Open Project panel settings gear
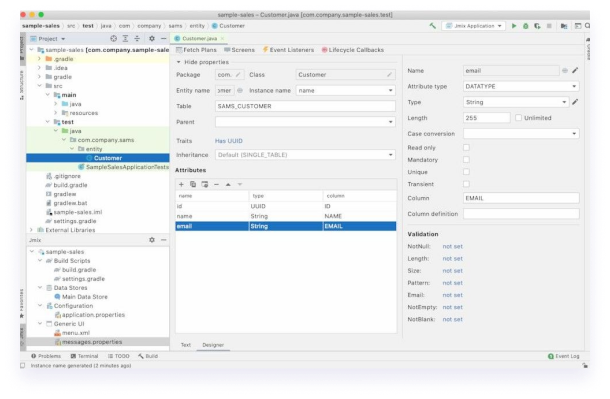Screen dimensions: 610x399 152,38
